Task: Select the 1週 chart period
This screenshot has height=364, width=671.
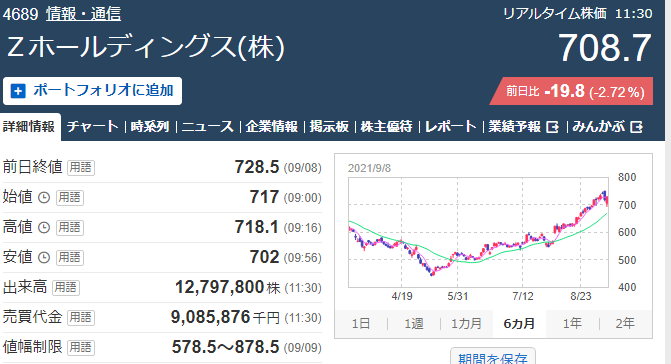Action: (414, 324)
